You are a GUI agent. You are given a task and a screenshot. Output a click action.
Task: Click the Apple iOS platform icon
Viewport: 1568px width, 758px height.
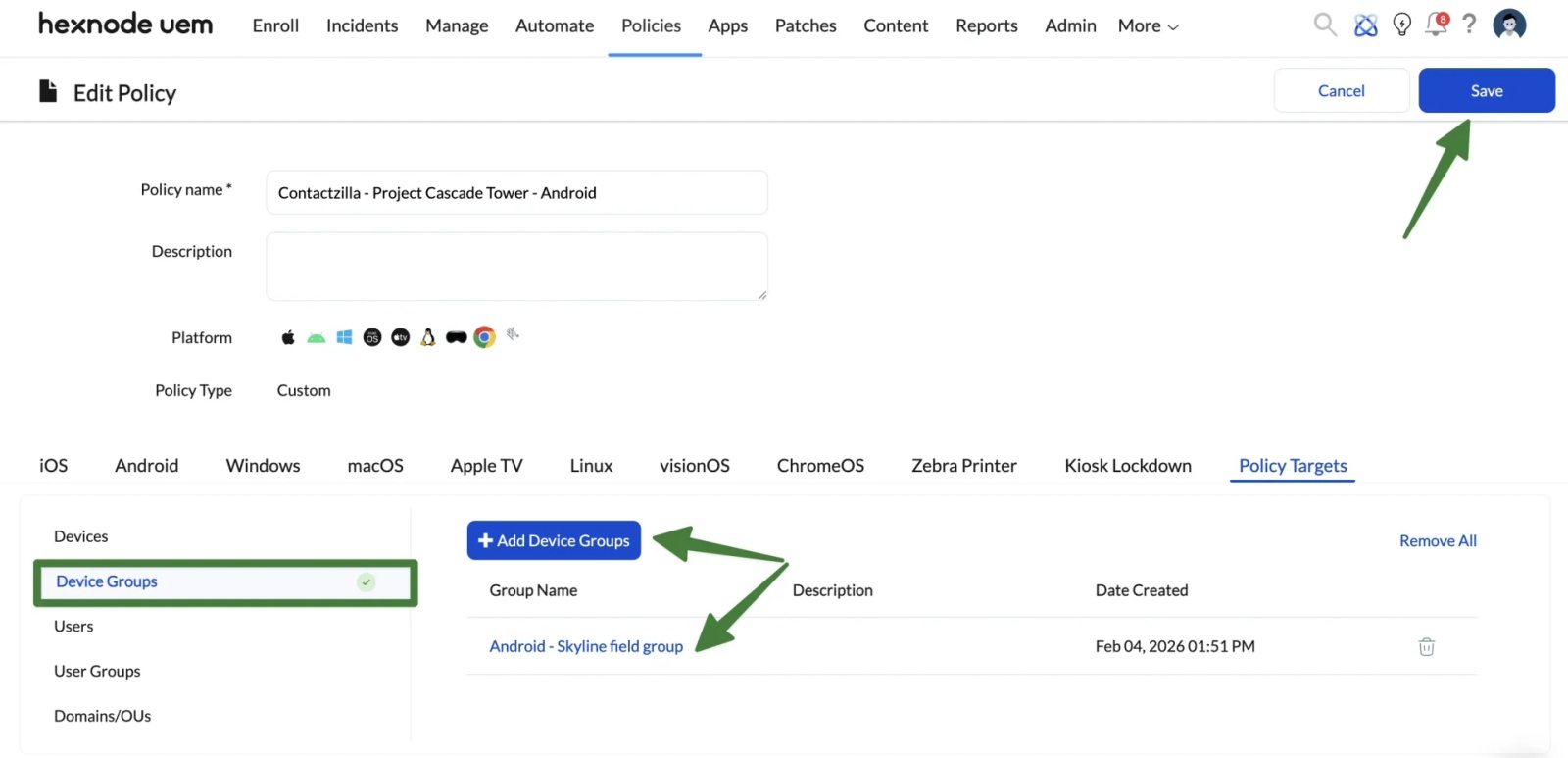(x=288, y=337)
